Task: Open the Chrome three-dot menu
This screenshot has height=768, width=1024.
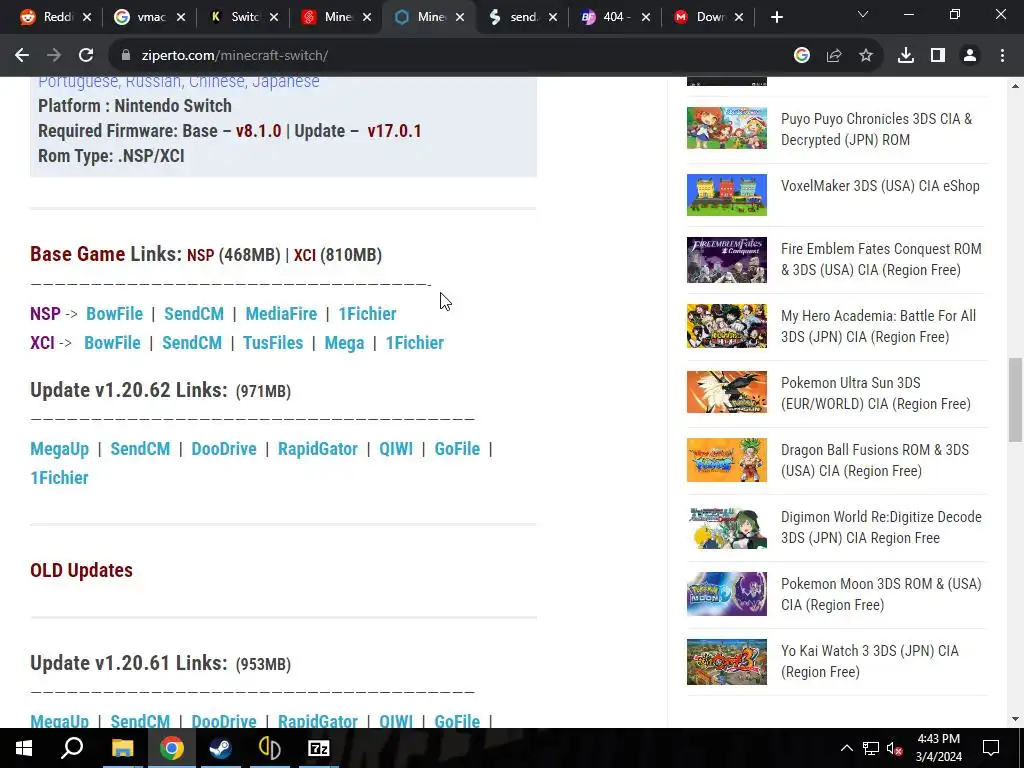Action: (1002, 56)
